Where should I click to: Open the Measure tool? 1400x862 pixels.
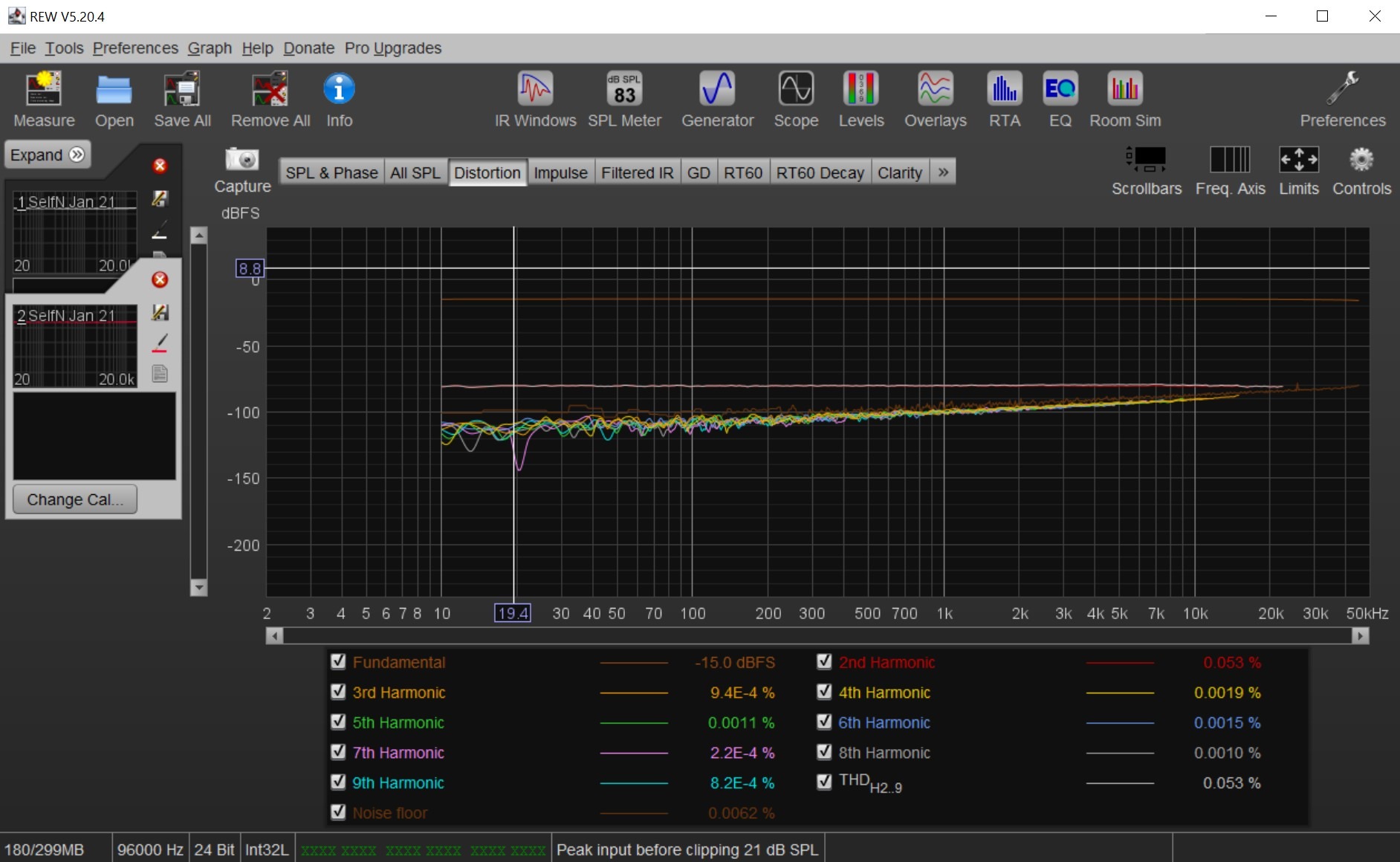pyautogui.click(x=44, y=89)
